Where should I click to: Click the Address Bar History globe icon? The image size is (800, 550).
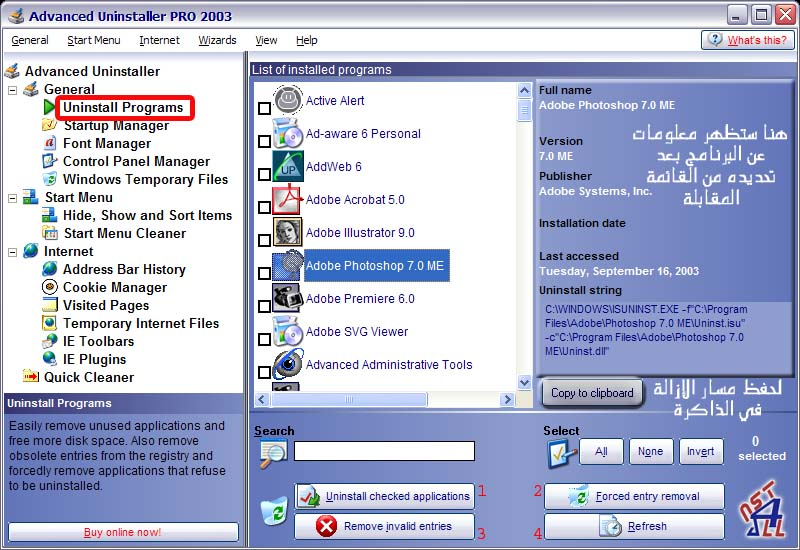(x=49, y=268)
